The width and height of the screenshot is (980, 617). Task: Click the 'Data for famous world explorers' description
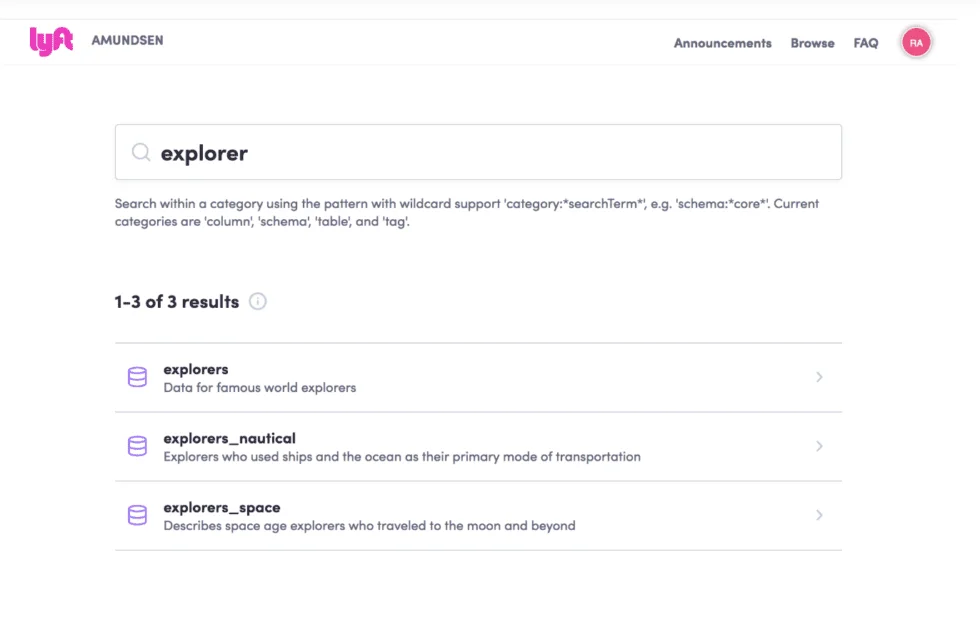[260, 388]
